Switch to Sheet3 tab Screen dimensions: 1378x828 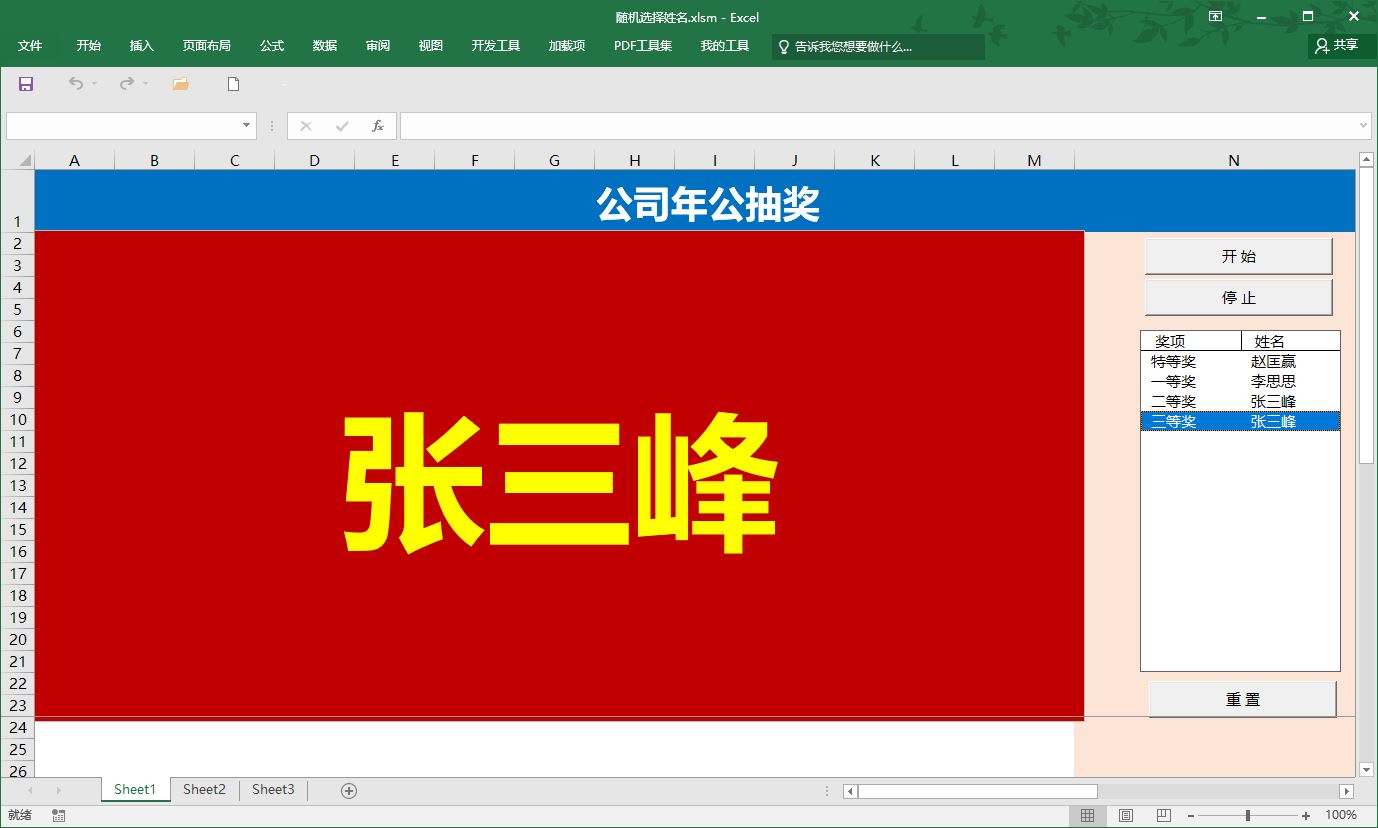[273, 790]
